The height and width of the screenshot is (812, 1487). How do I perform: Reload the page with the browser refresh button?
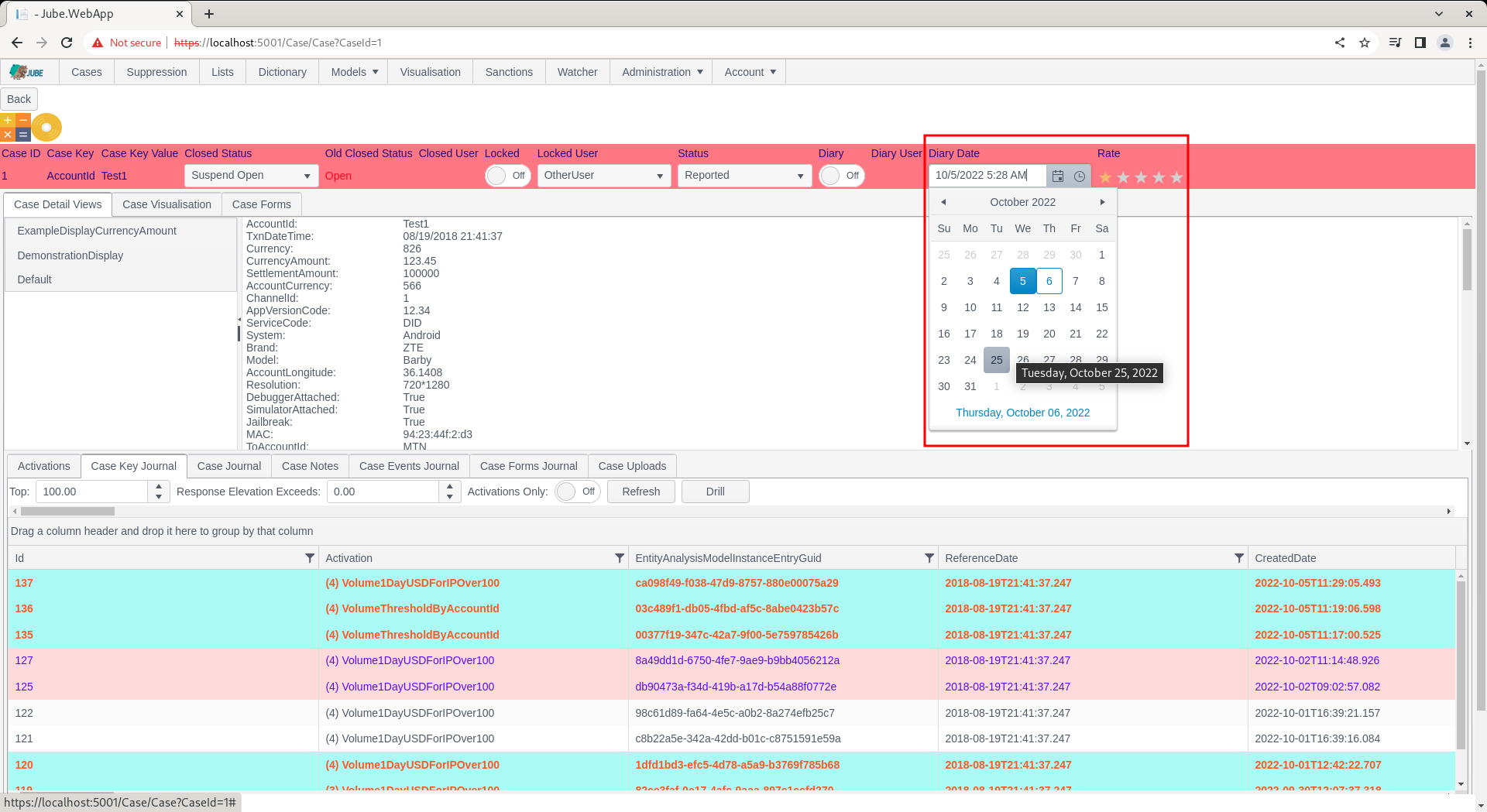[x=67, y=43]
